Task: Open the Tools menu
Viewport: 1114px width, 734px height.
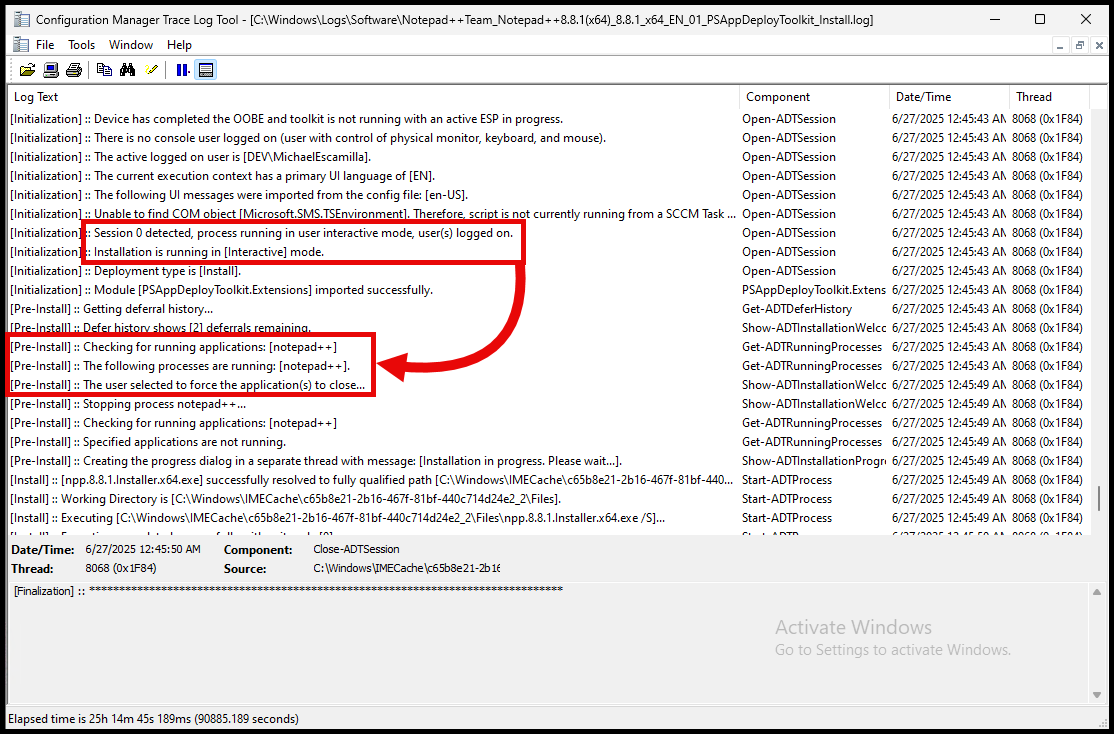Action: coord(81,44)
